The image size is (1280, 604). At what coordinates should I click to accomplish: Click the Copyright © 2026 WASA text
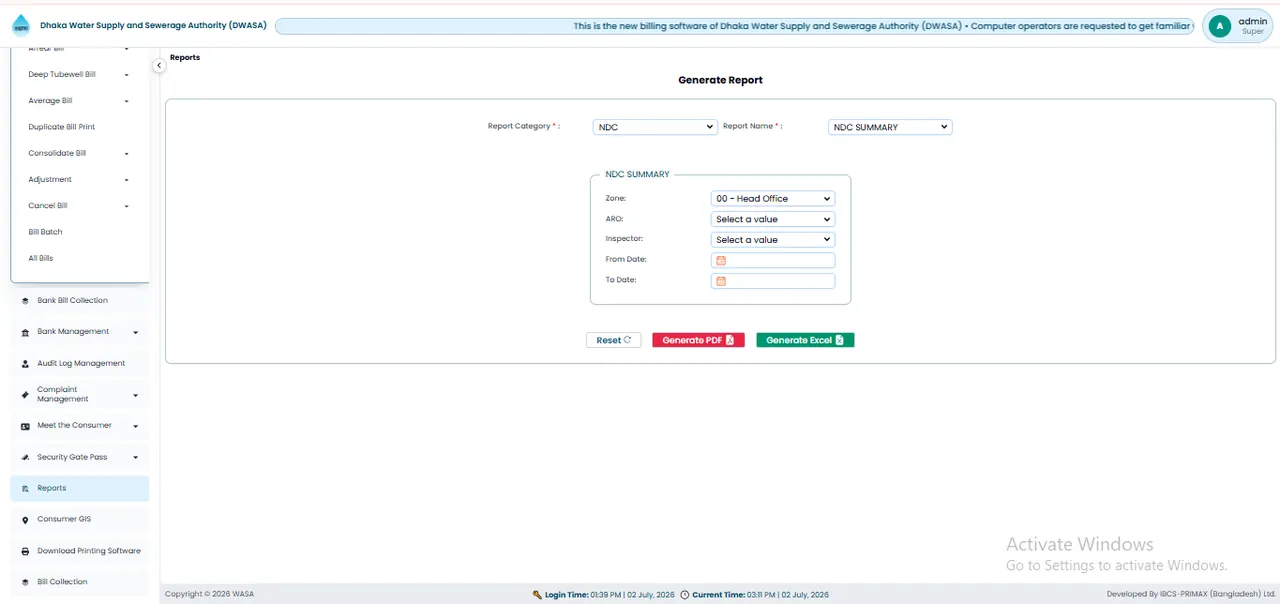click(209, 595)
